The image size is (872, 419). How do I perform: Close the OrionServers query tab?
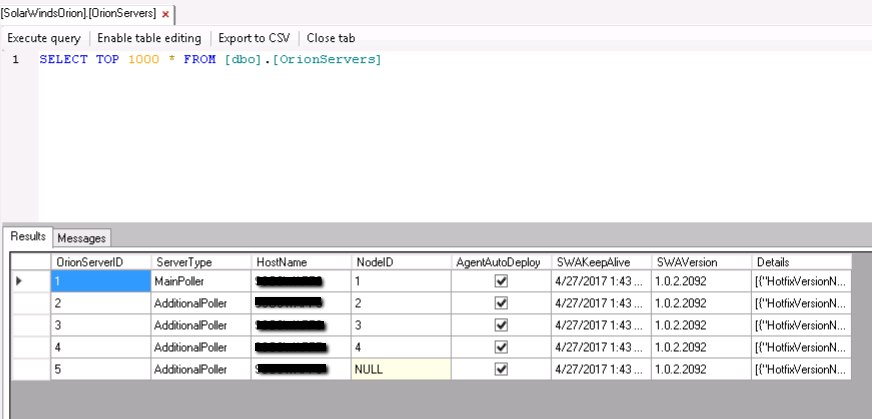[166, 14]
